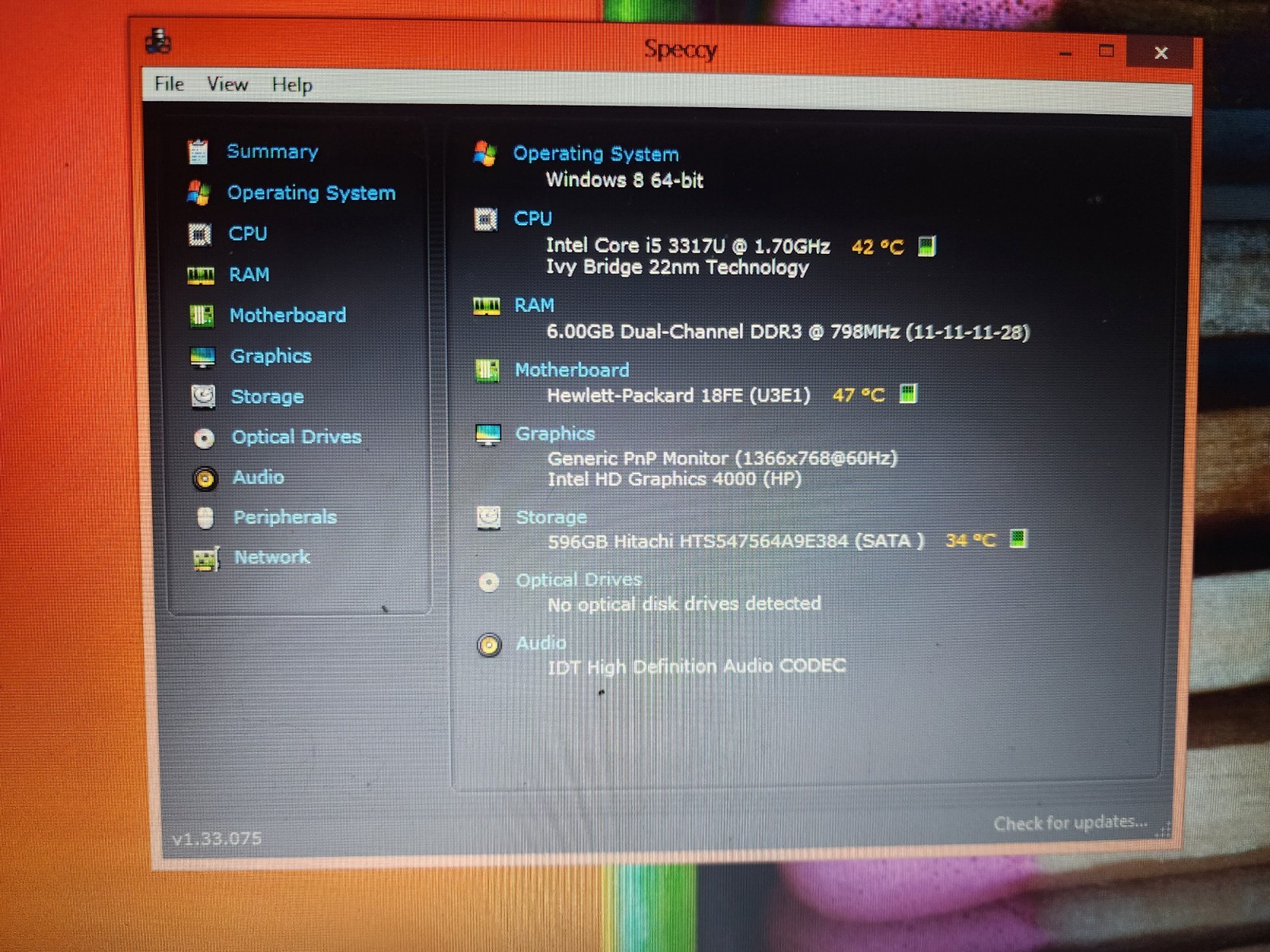This screenshot has height=952, width=1270.
Task: Select Network in the sidebar
Action: point(271,557)
